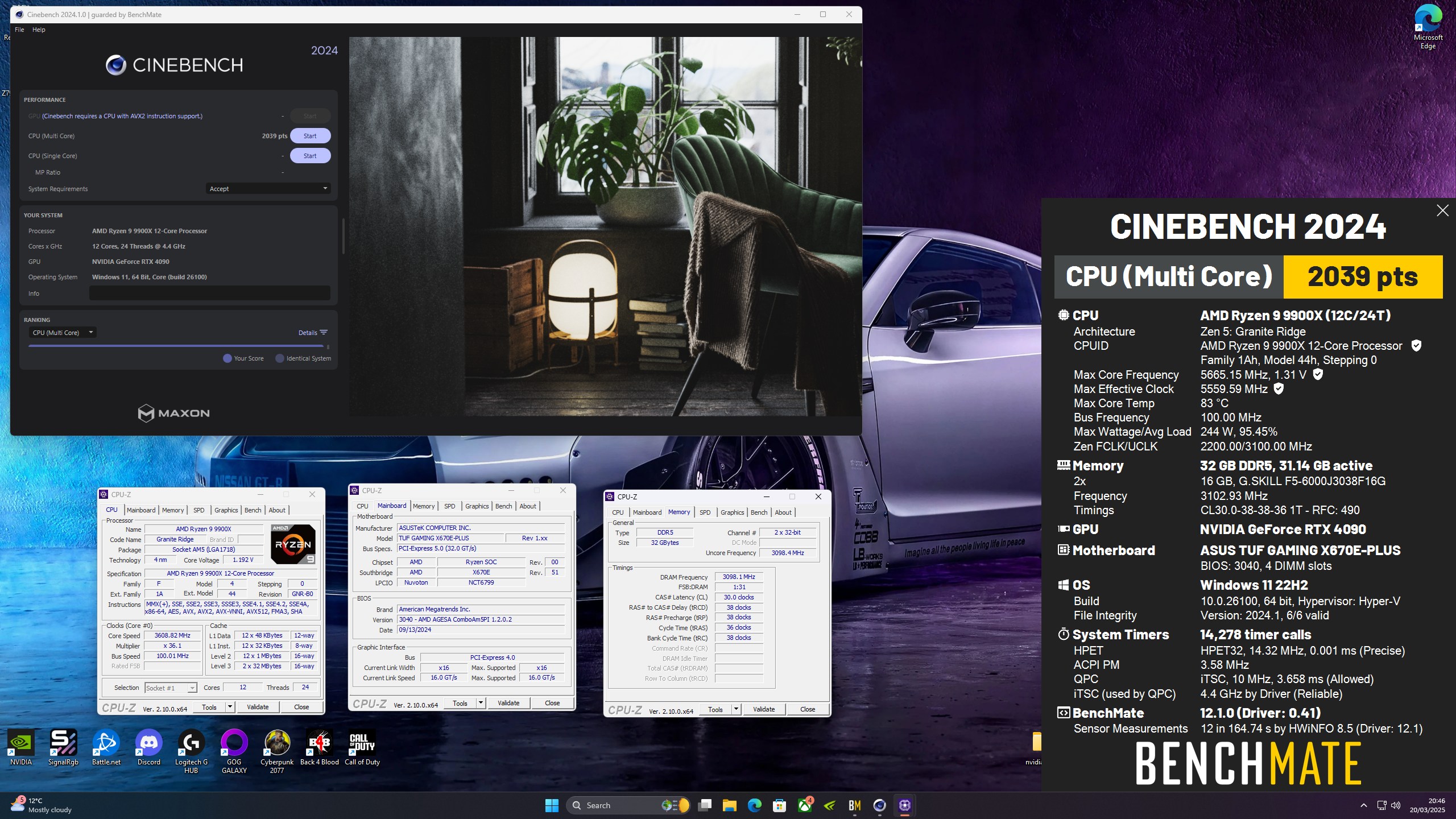
Task: Open the Xbox app from the taskbar
Action: 805,805
